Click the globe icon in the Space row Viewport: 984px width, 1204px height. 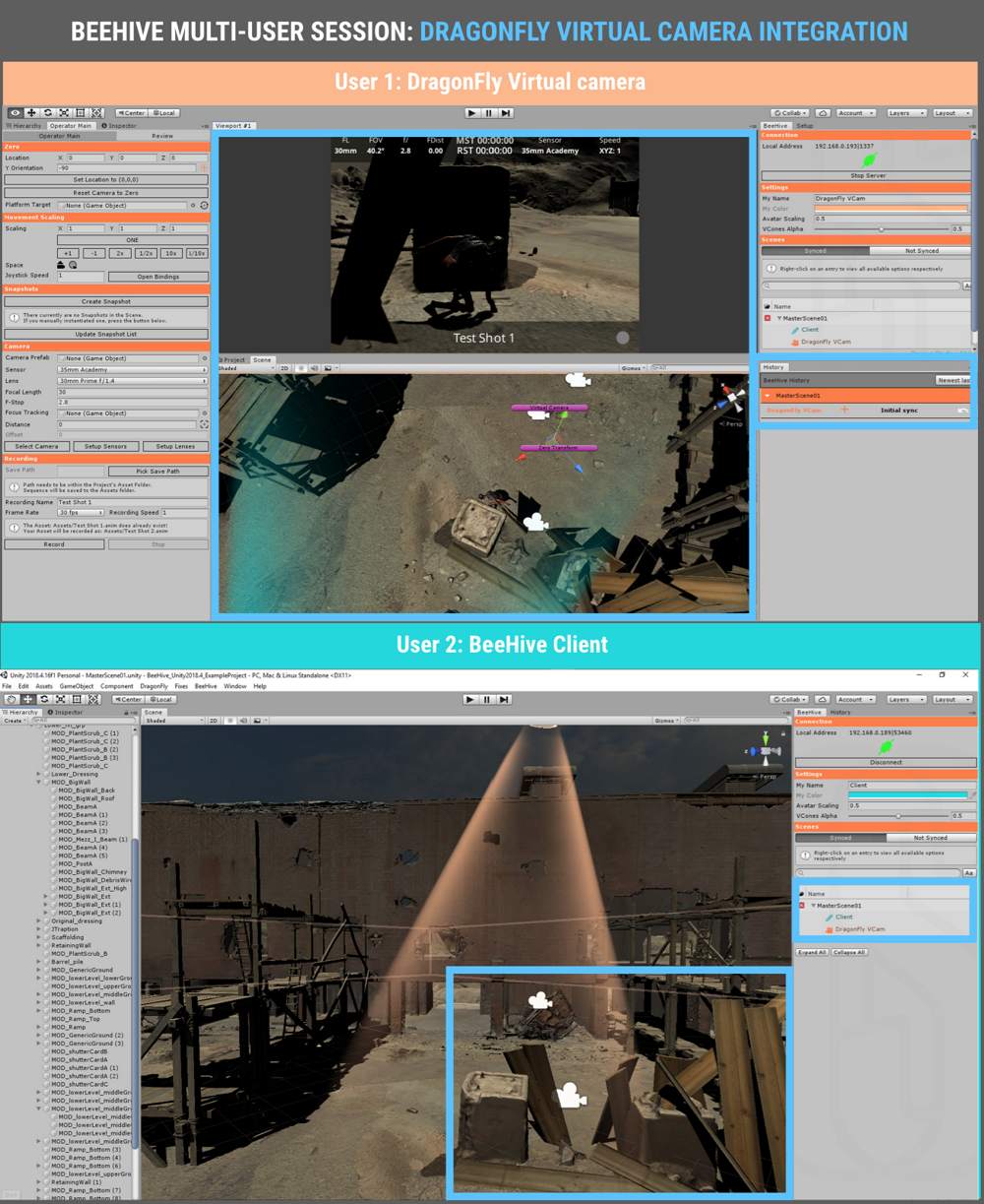[x=73, y=265]
